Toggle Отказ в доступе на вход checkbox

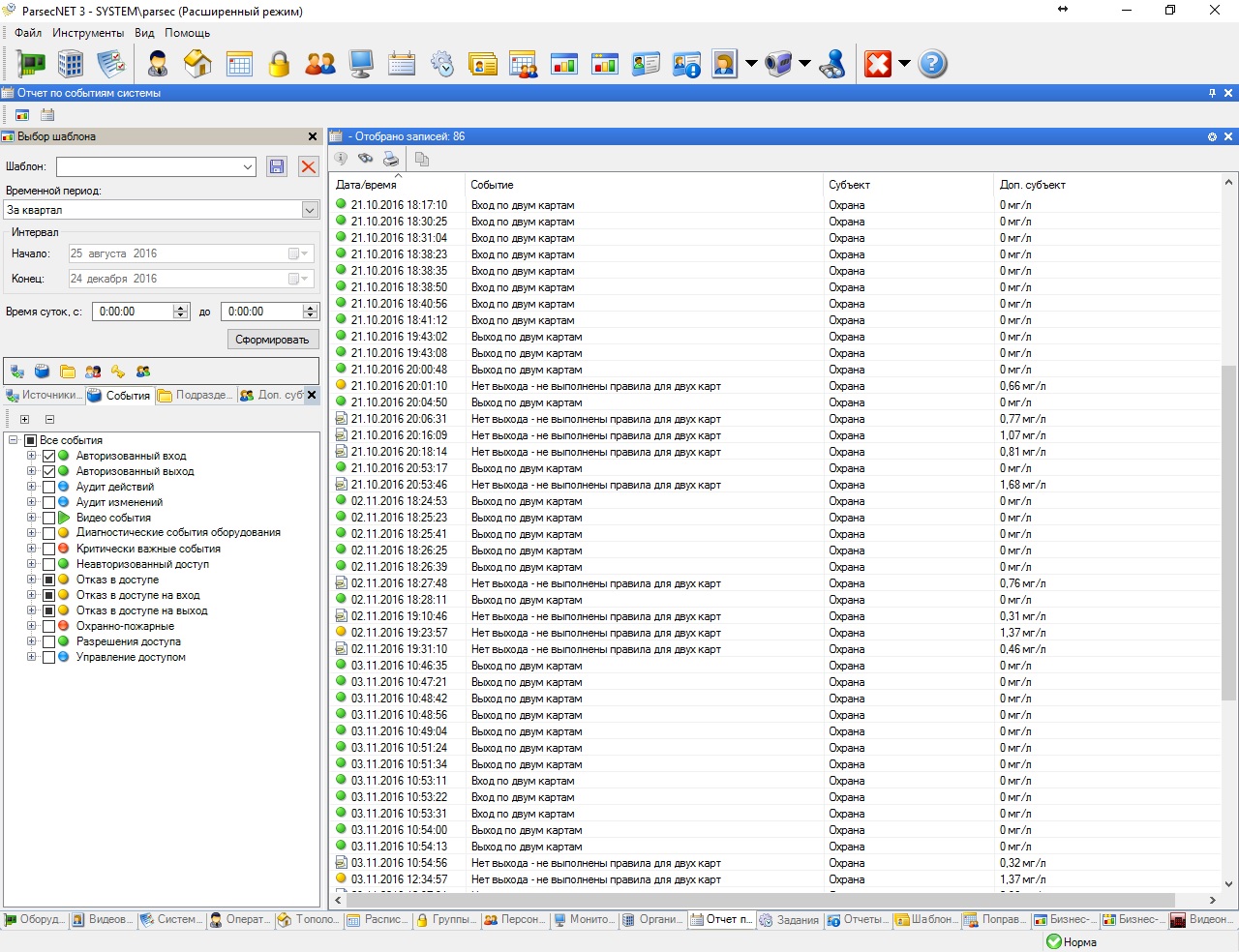pyautogui.click(x=49, y=595)
